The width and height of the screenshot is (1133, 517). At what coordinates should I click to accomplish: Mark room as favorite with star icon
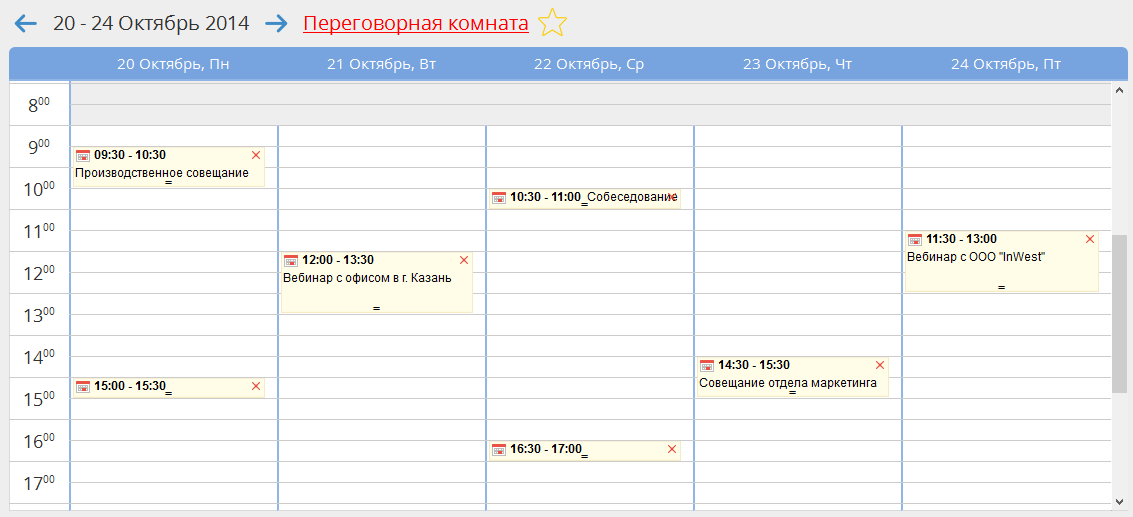[x=552, y=22]
